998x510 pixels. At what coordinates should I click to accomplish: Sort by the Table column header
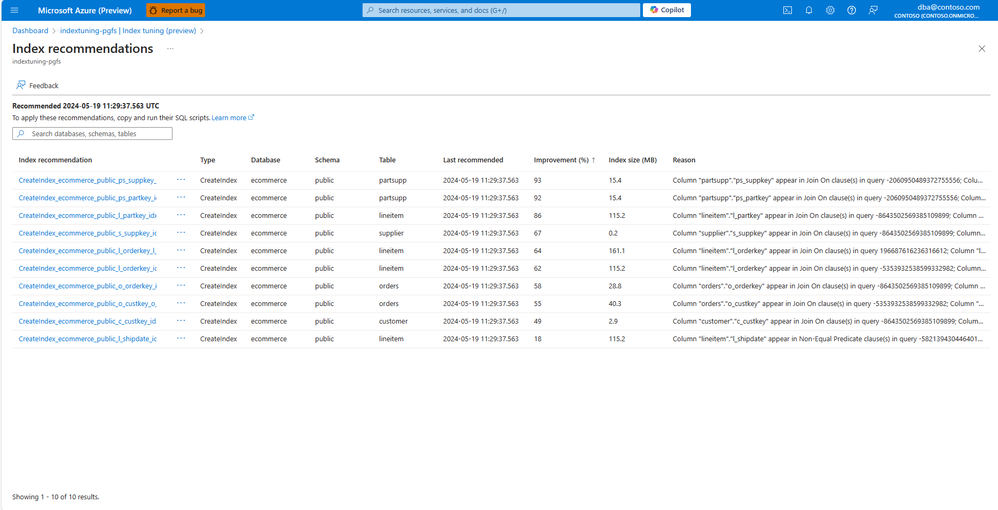[x=387, y=160]
